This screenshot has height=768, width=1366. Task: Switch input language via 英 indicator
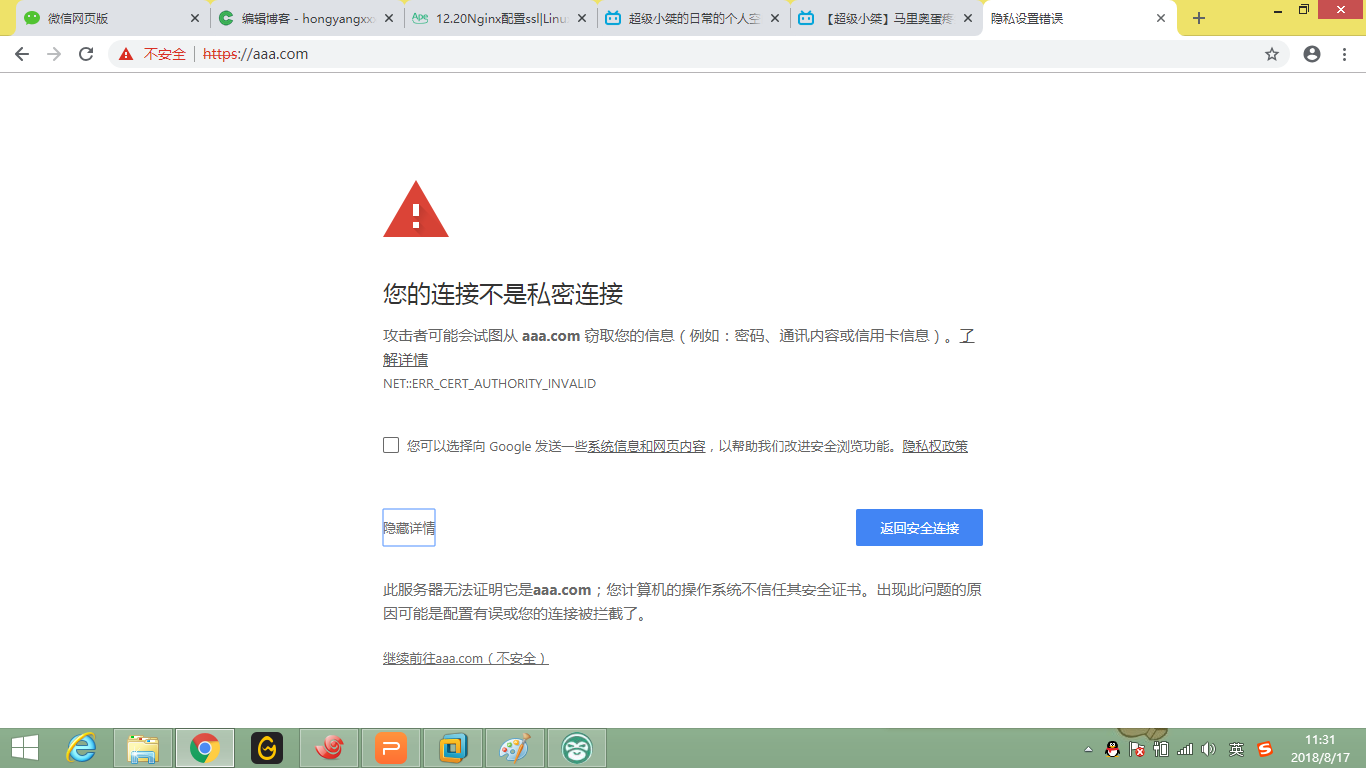[x=1237, y=749]
